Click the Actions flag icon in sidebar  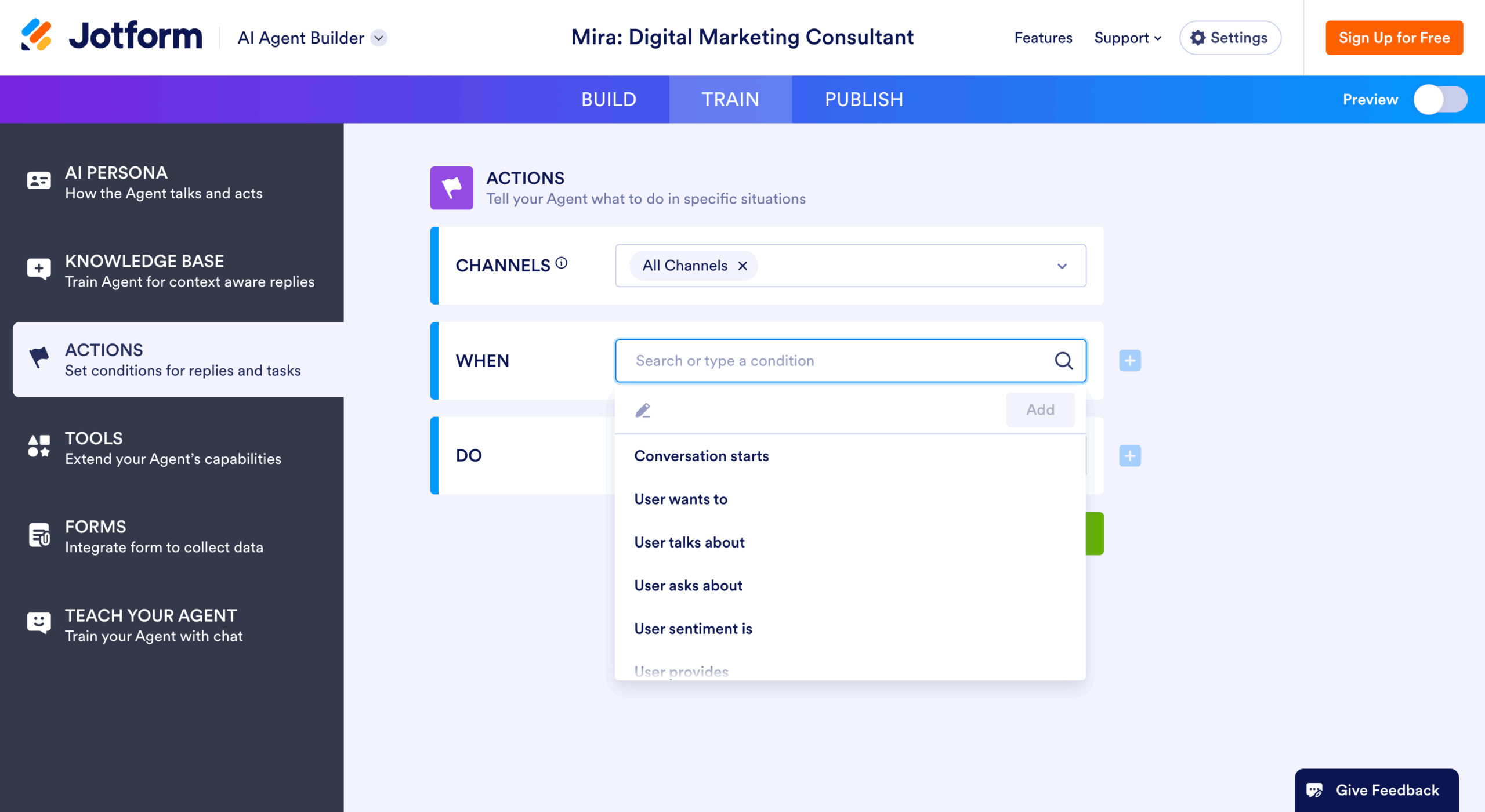[x=39, y=357]
